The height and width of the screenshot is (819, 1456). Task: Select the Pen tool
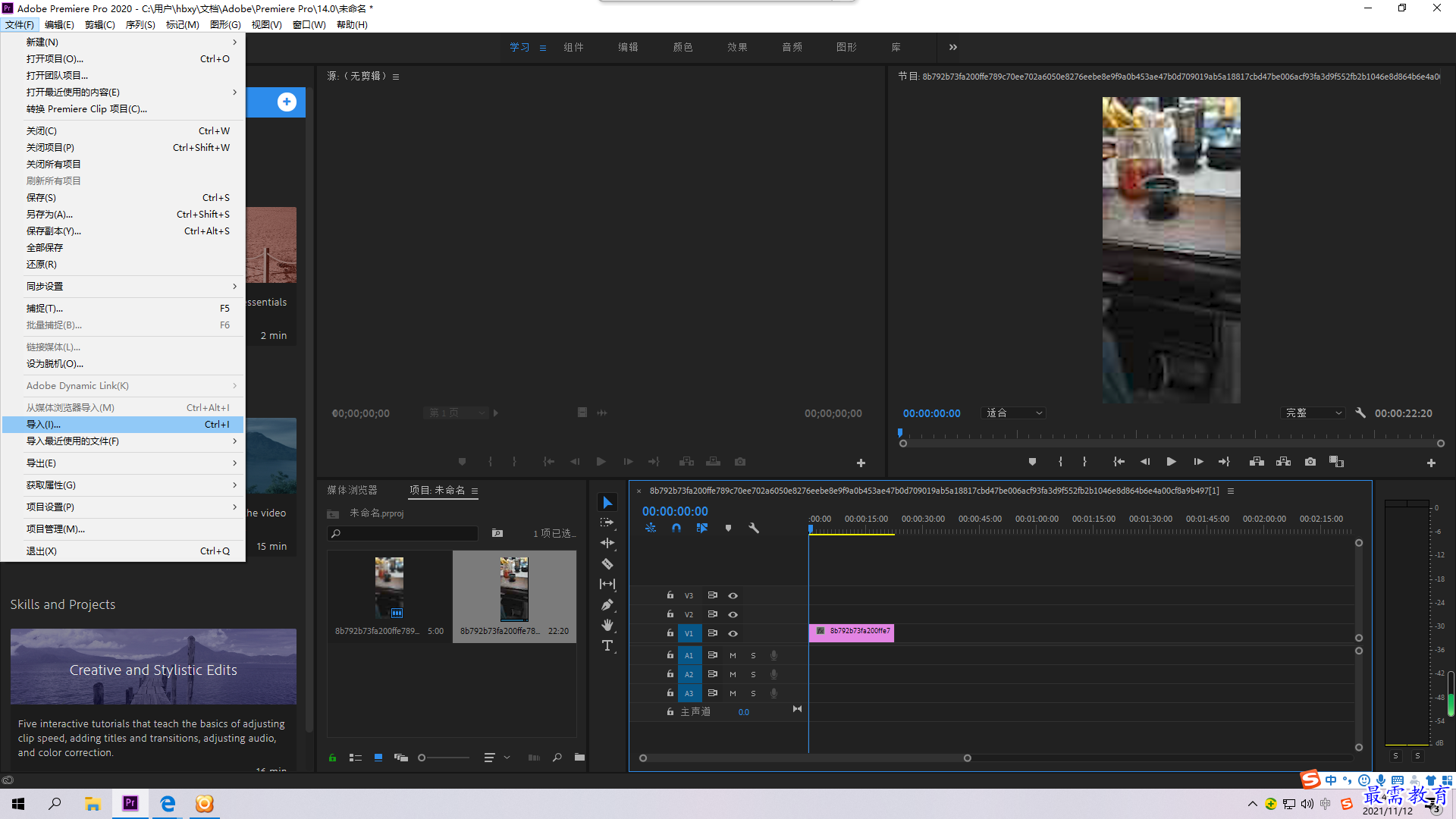click(607, 604)
